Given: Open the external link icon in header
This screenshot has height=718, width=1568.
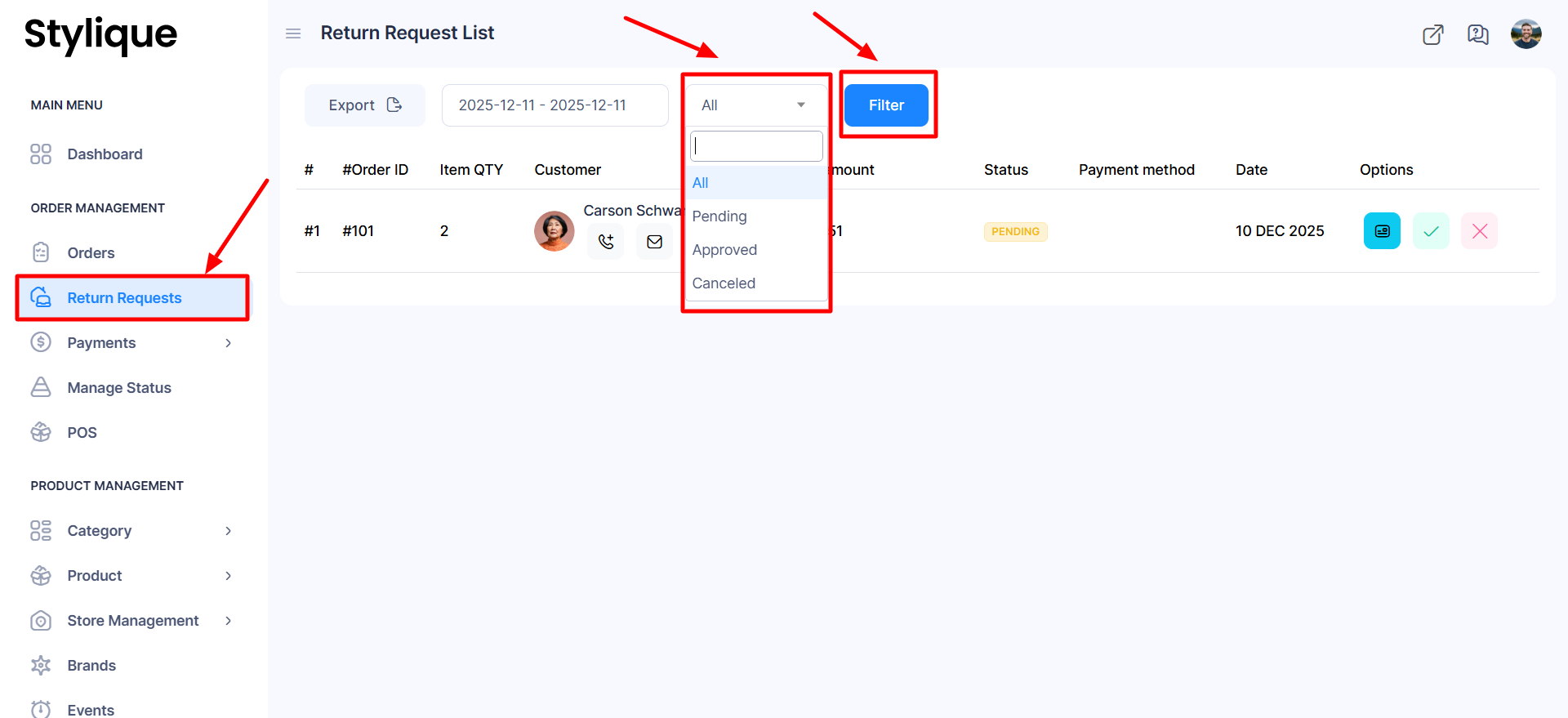Looking at the screenshot, I should coord(1432,34).
